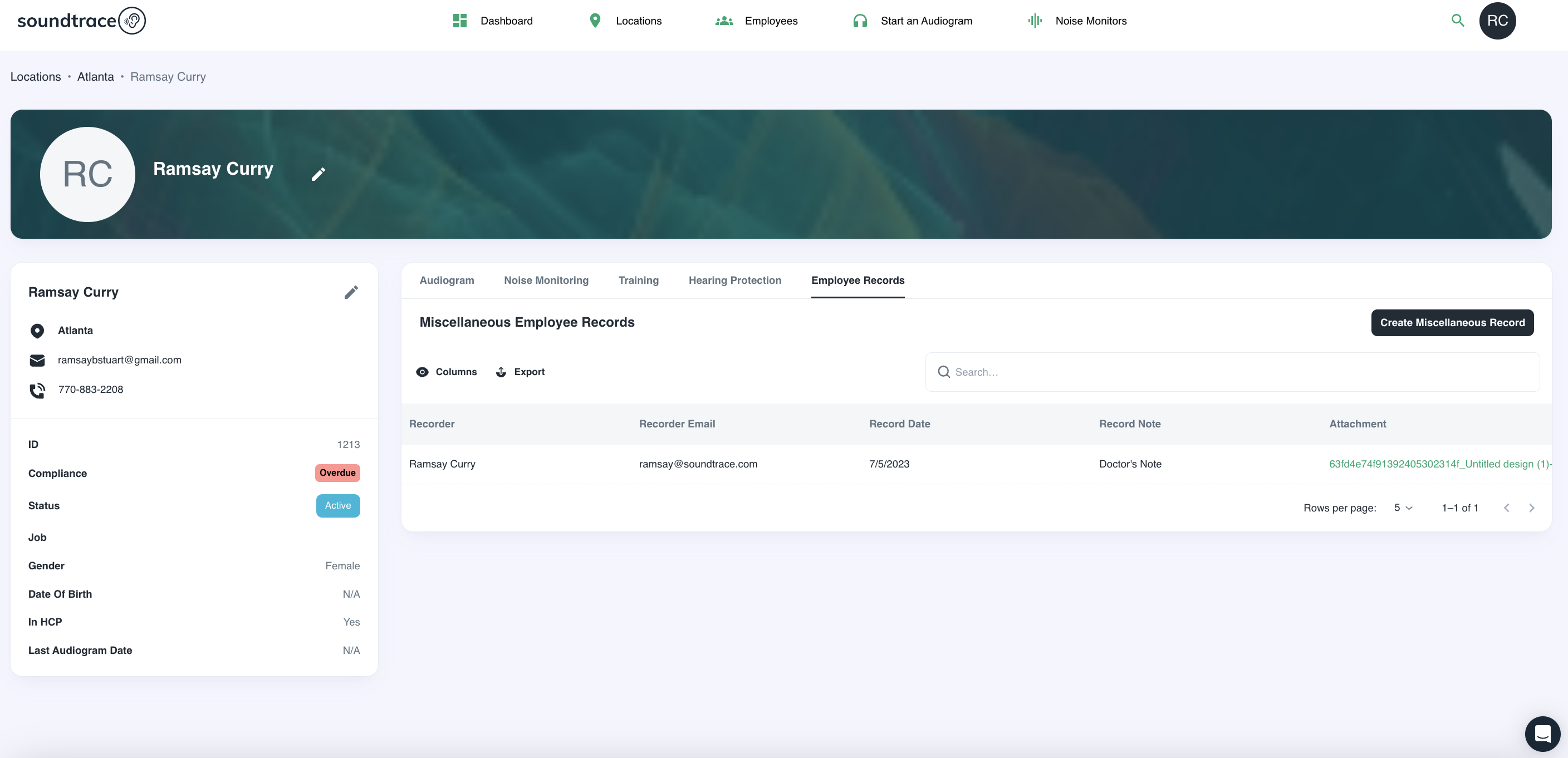Click the Noise Monitors waveform icon

point(1035,21)
